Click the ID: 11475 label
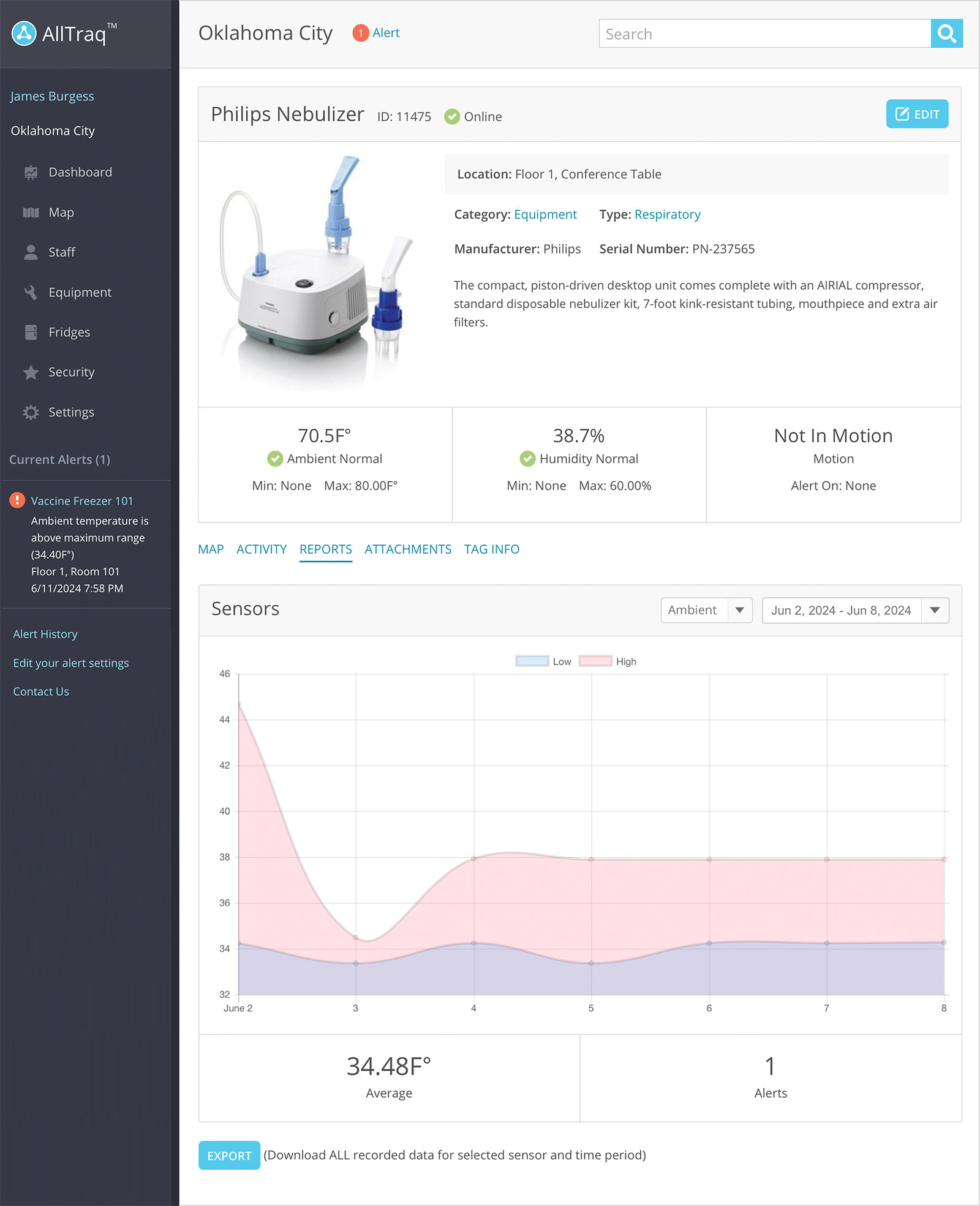980x1206 pixels. pos(404,116)
